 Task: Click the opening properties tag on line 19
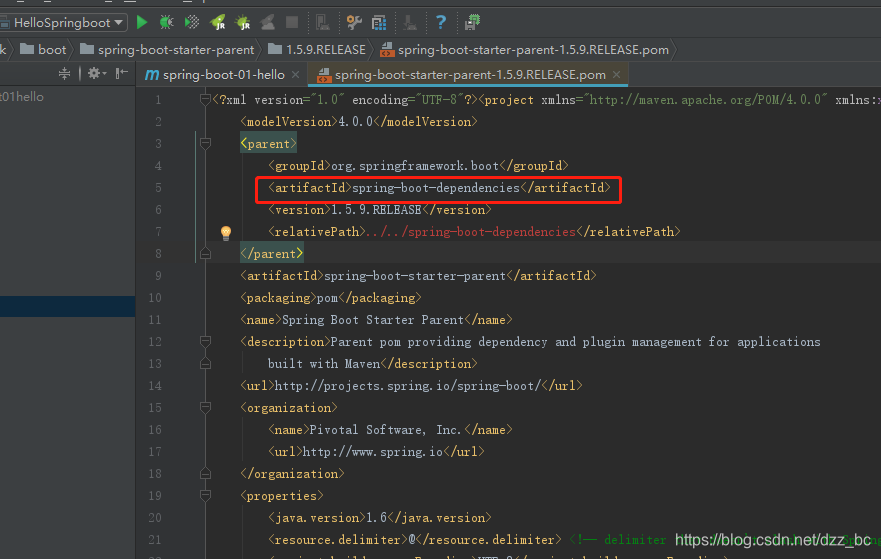(x=282, y=496)
